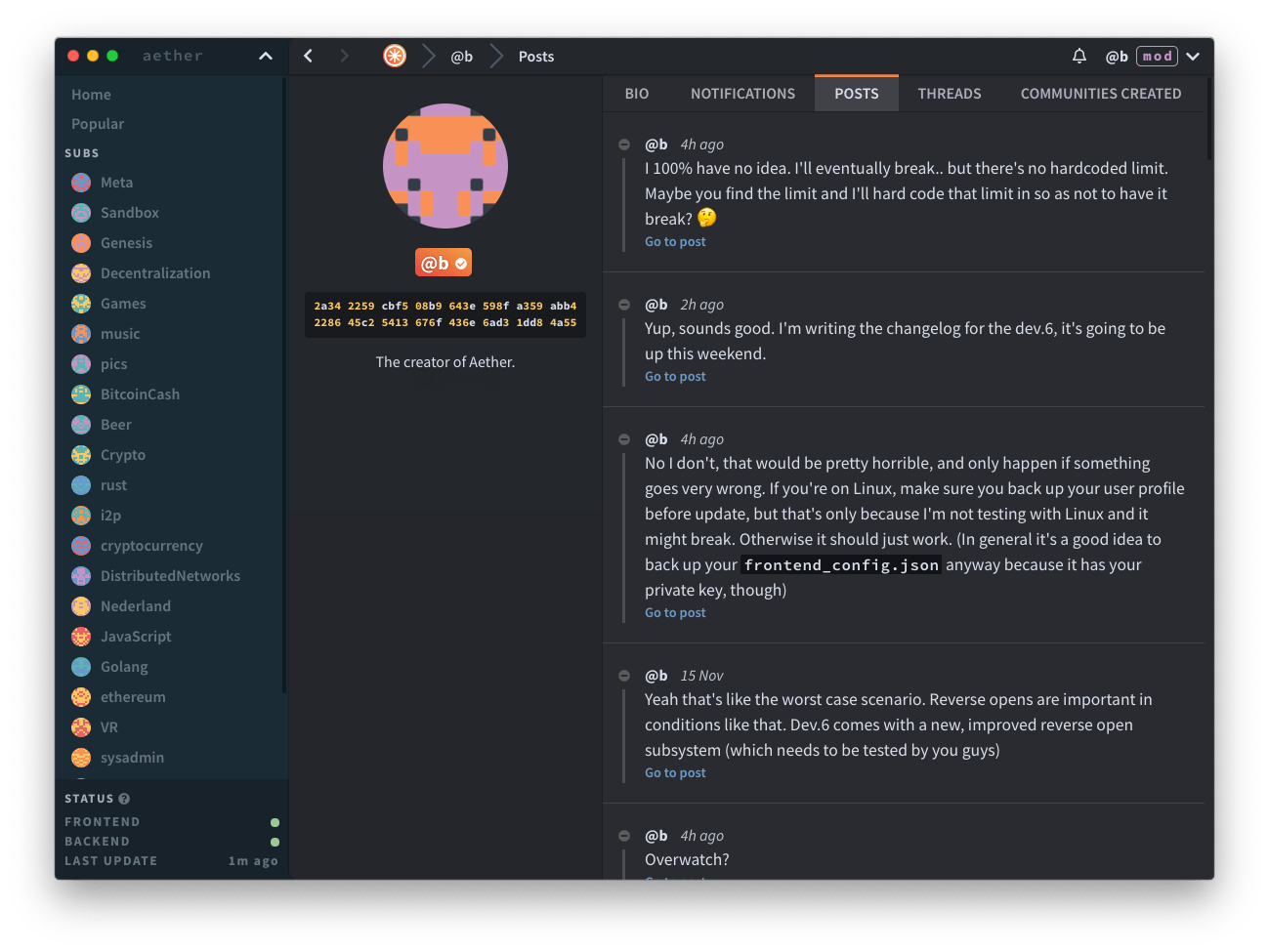Open the orange Aether home icon
Viewport: 1269px width, 952px height.
point(395,56)
